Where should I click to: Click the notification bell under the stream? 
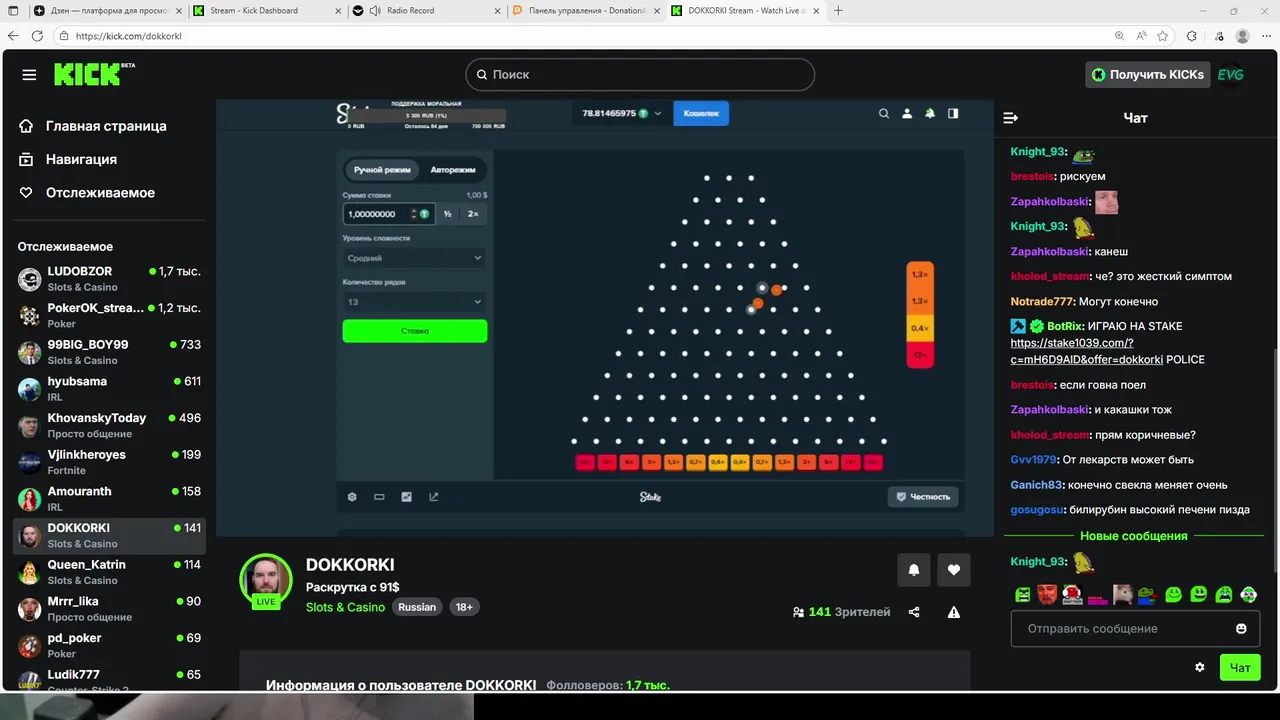(x=913, y=570)
